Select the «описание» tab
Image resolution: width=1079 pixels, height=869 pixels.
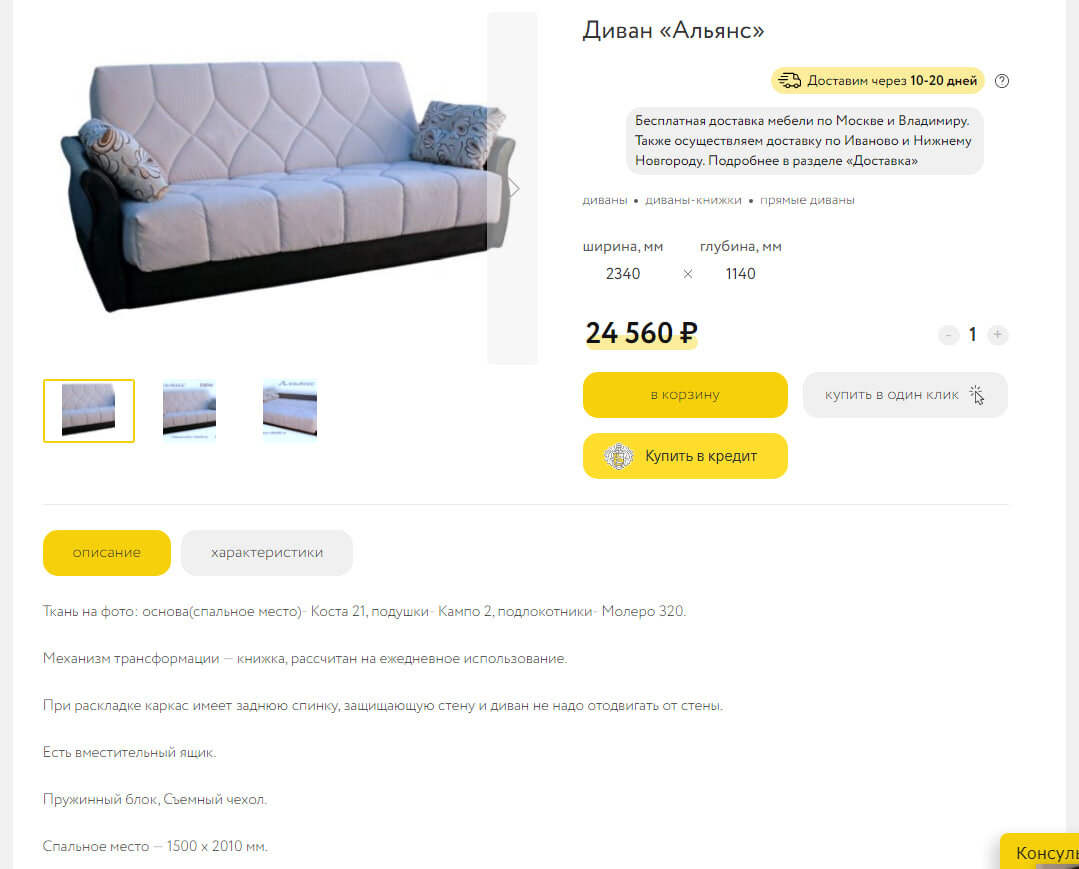tap(107, 552)
